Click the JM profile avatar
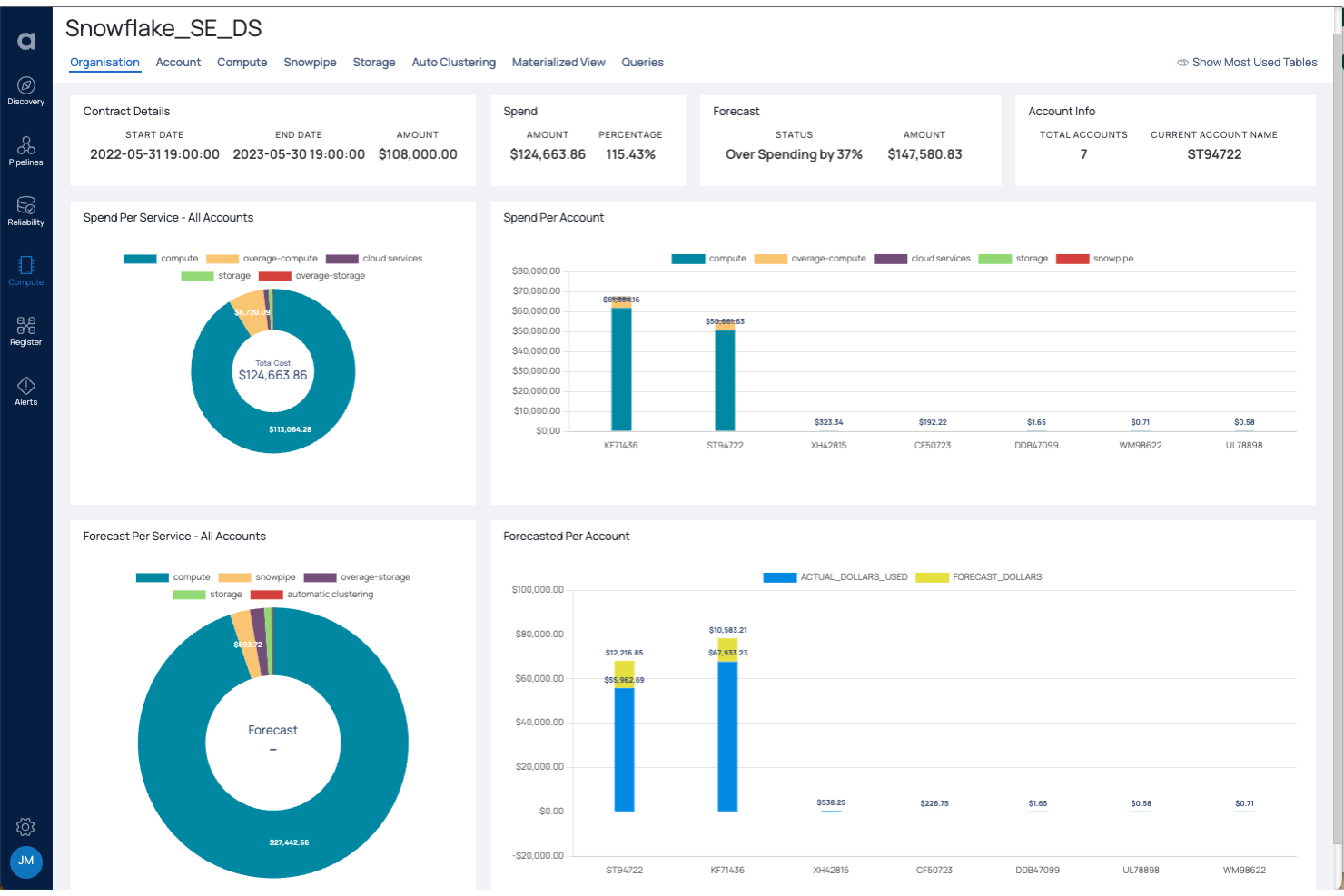The width and height of the screenshot is (1344, 896). [26, 862]
